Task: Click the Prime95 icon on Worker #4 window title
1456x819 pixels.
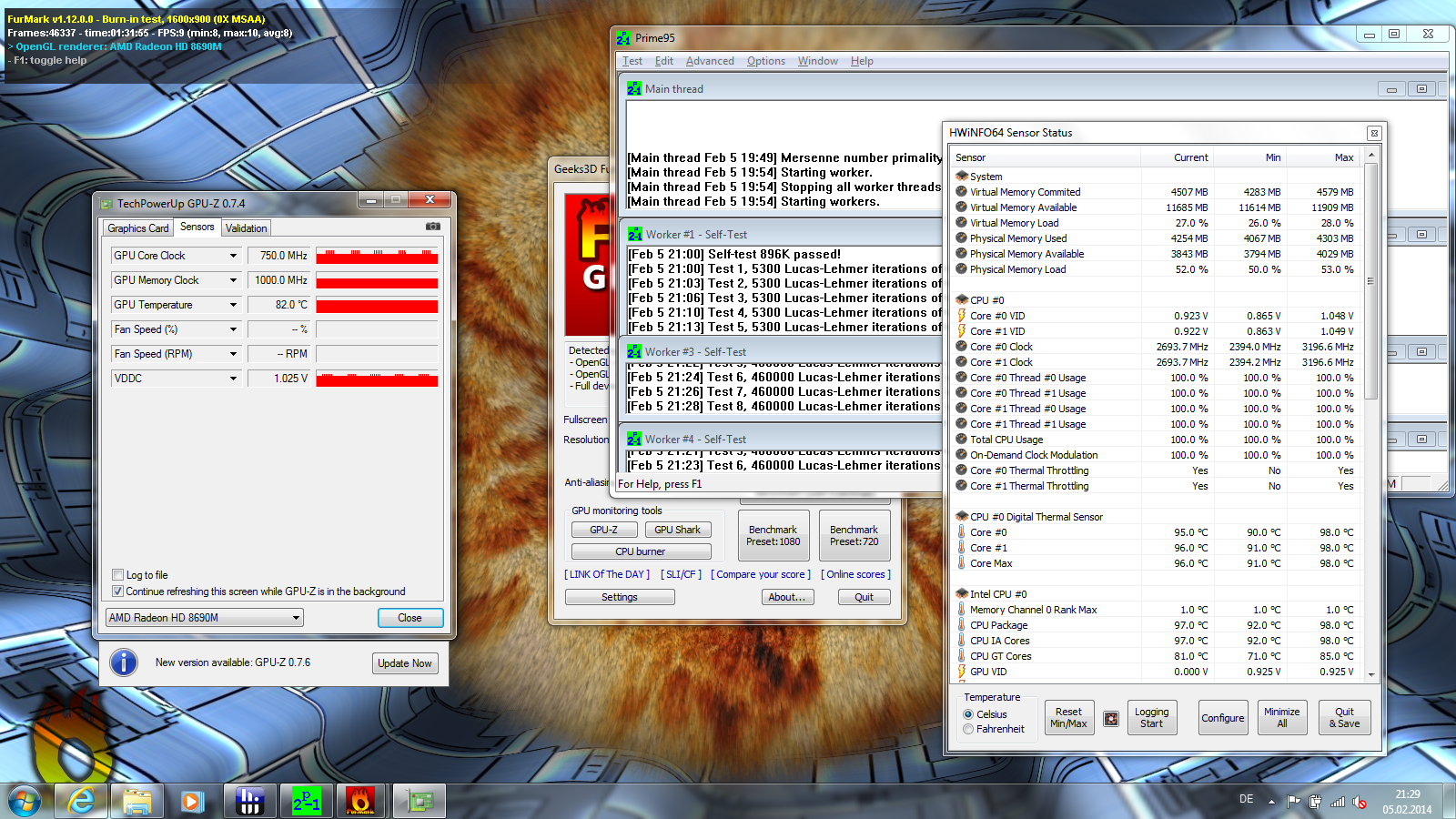Action: coord(634,440)
